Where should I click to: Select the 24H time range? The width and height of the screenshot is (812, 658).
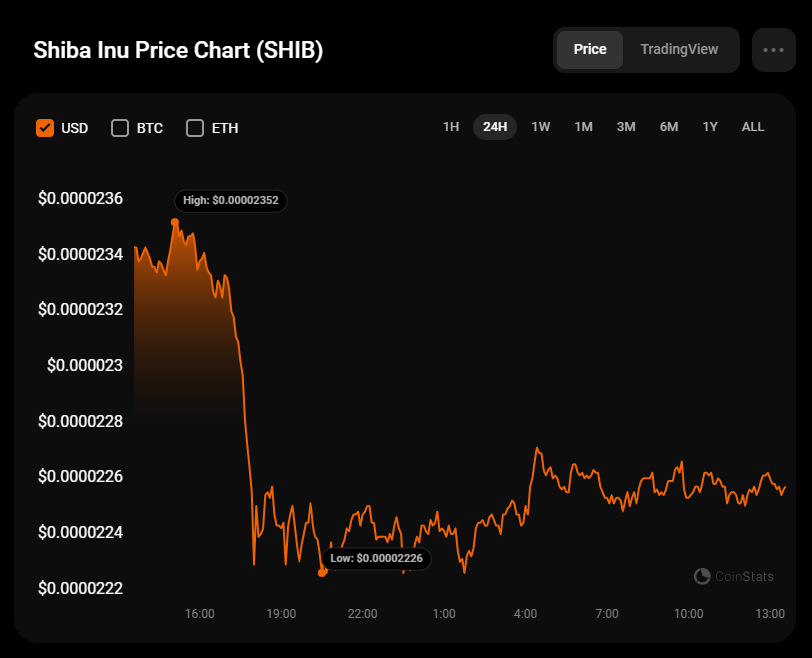click(x=495, y=127)
